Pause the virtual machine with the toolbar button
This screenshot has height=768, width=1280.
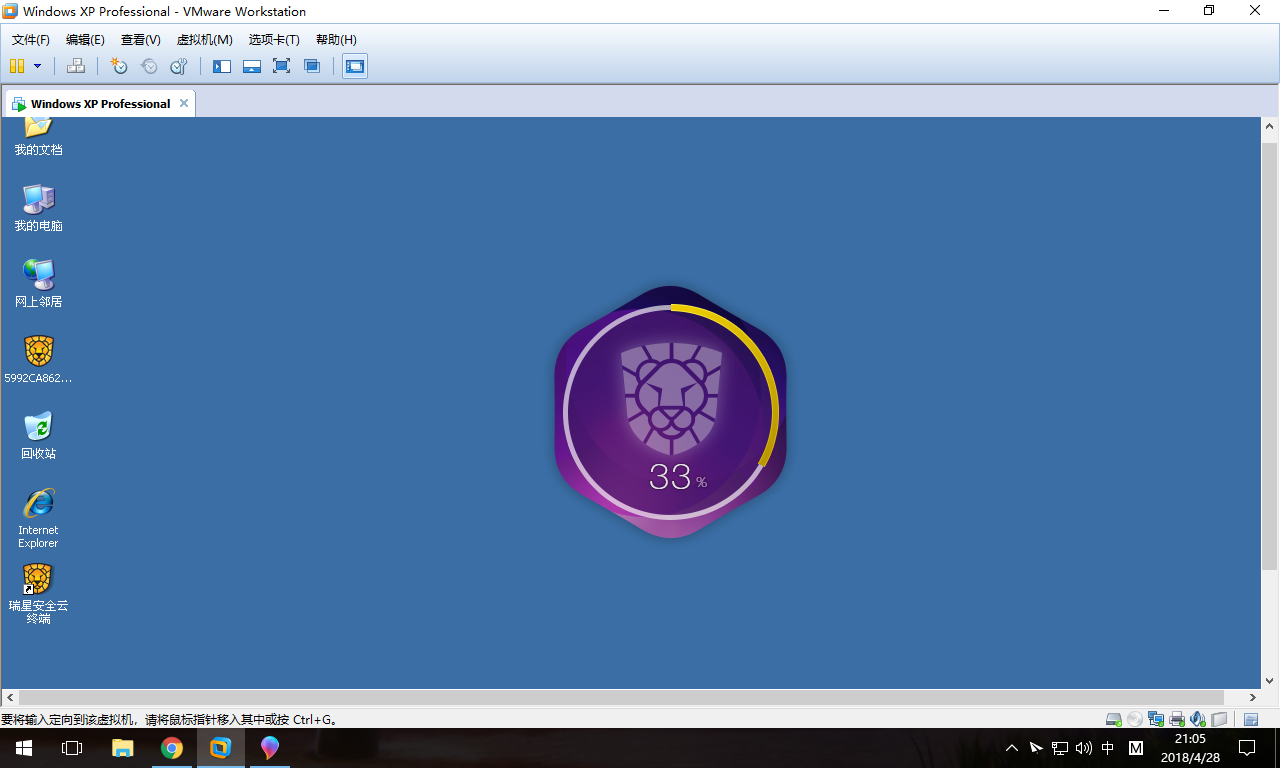pyautogui.click(x=17, y=66)
